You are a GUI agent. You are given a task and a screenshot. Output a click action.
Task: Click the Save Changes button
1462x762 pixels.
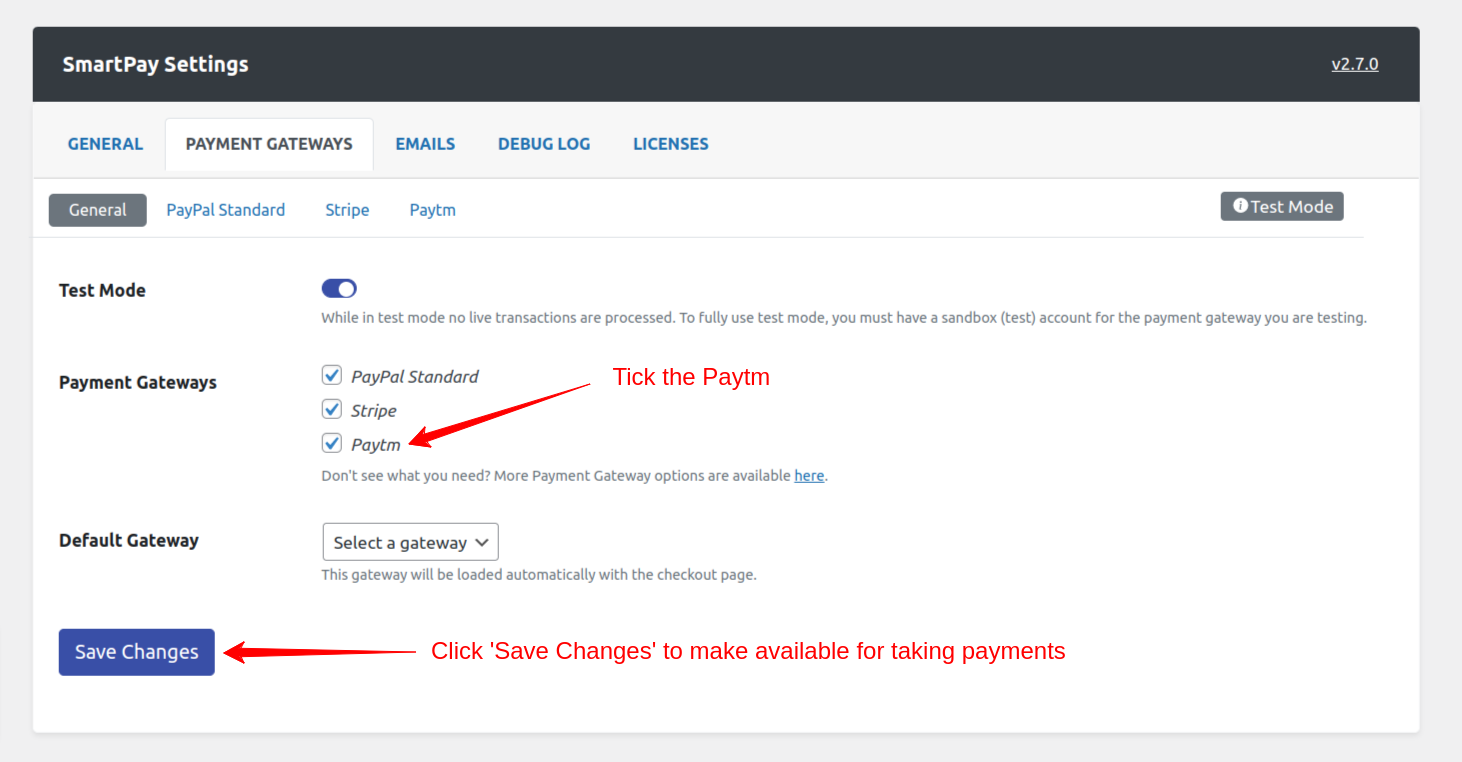coord(137,652)
